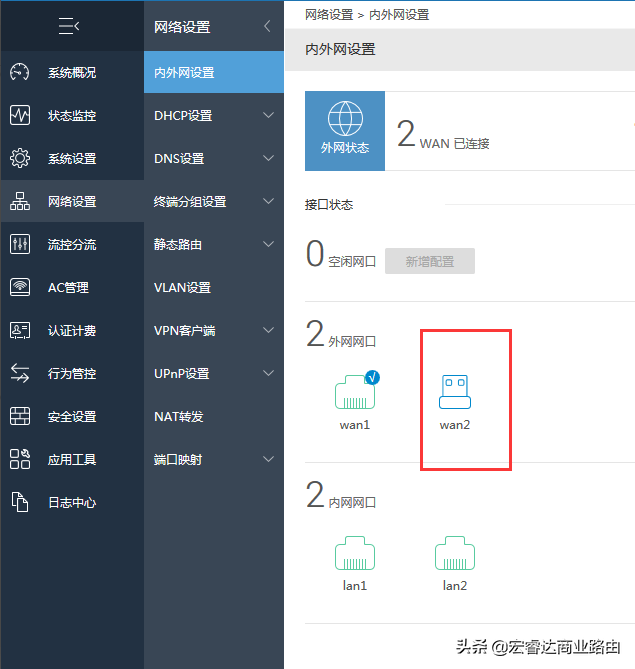Click the 新增配置 button
The height and width of the screenshot is (669, 635).
430,261
